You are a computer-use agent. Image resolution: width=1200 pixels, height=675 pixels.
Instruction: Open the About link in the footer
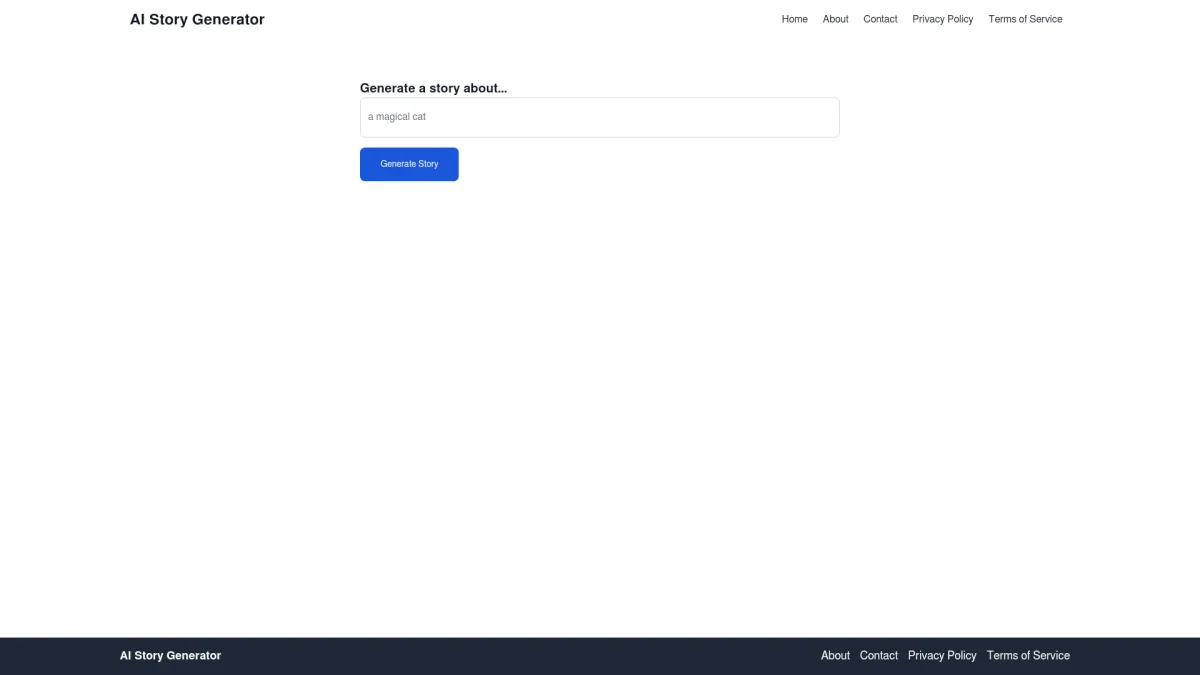[835, 656]
